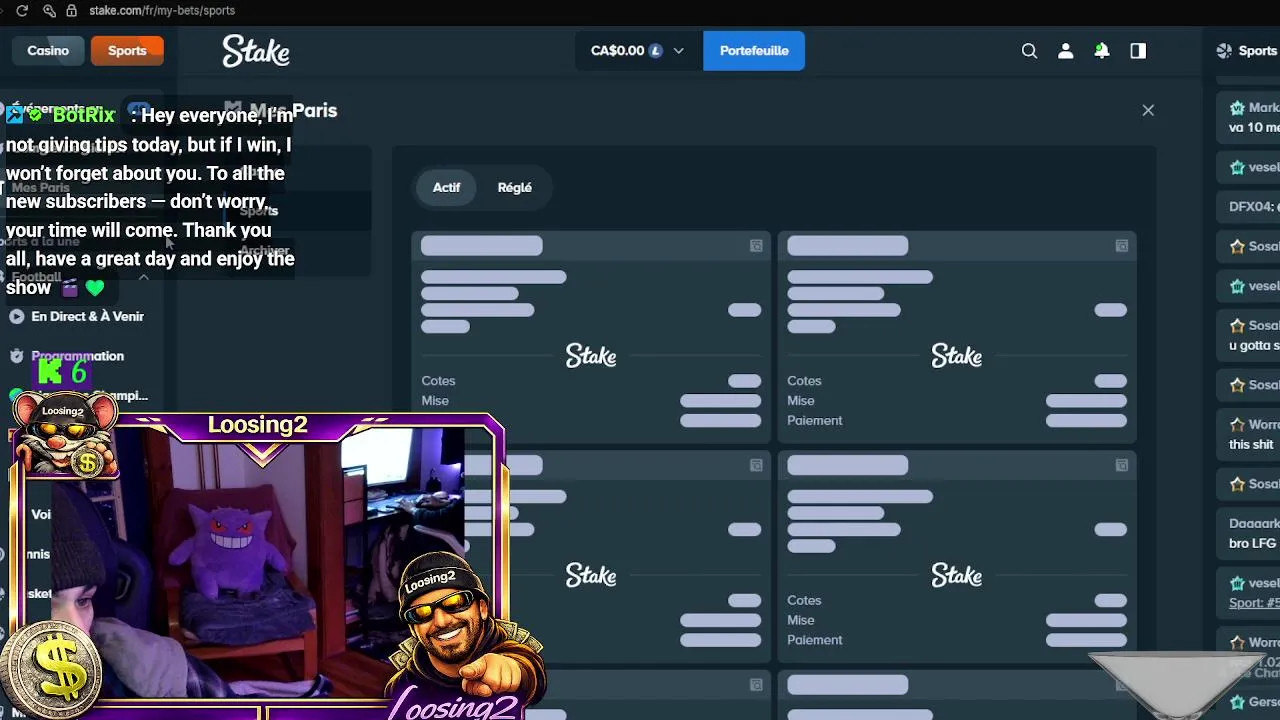Switch to the Réglé tab

point(515,187)
